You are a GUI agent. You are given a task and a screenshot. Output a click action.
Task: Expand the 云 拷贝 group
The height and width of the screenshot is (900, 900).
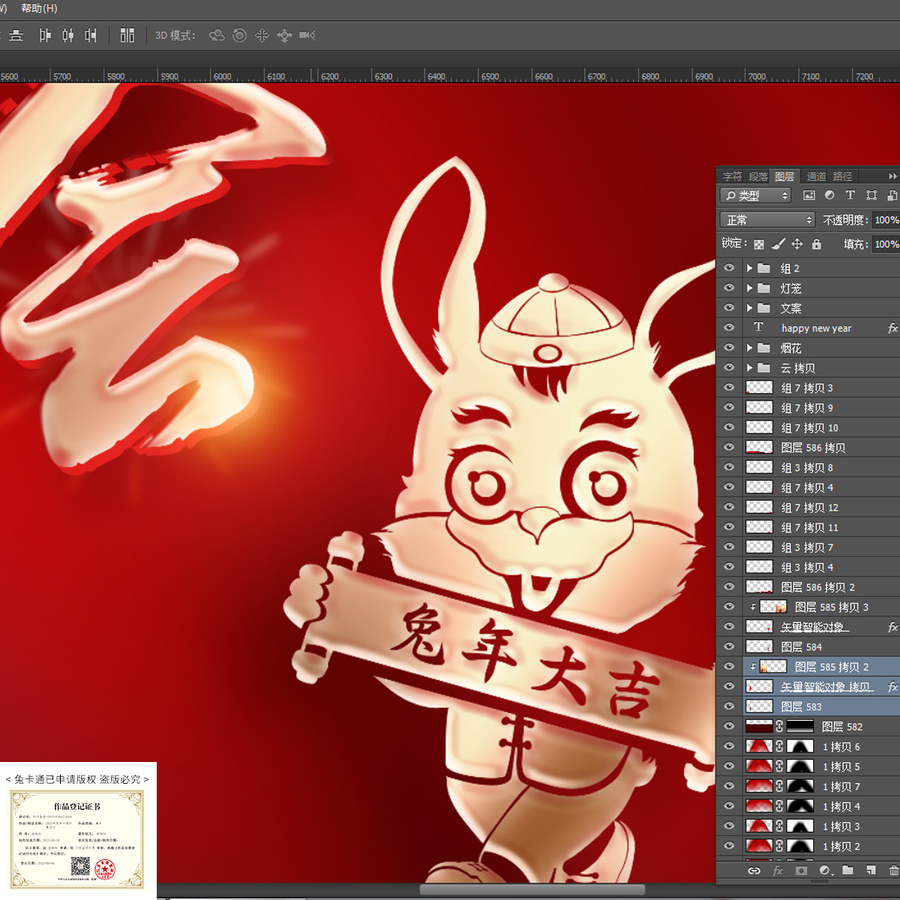(749, 368)
